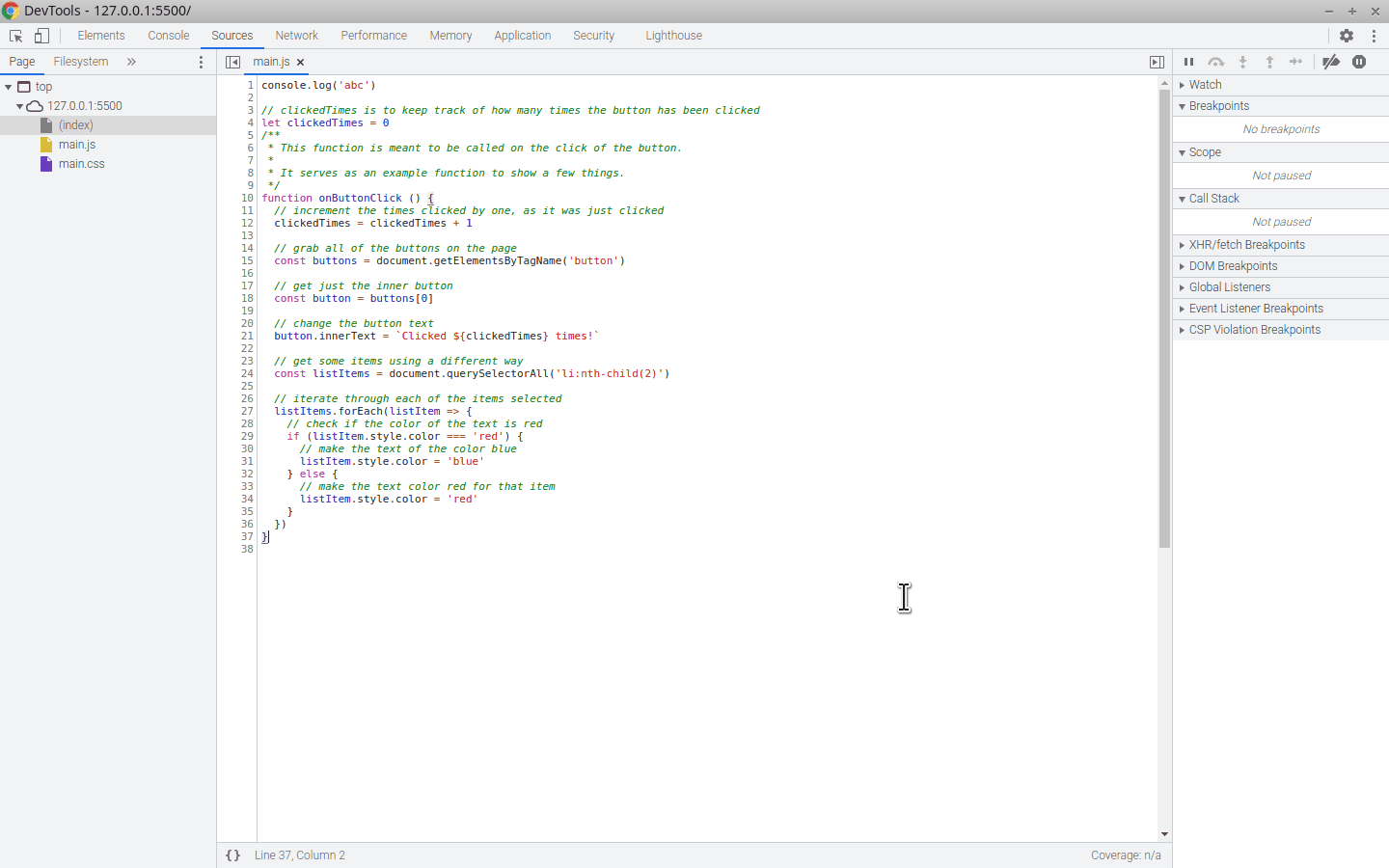Show more navigator tabs chevron
This screenshot has width=1389, height=868.
pos(131,62)
